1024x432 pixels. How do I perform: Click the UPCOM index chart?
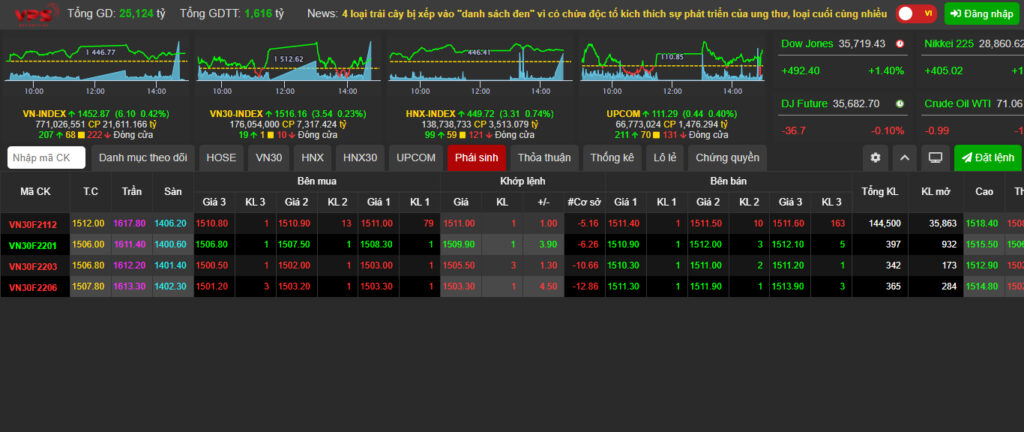[671, 64]
